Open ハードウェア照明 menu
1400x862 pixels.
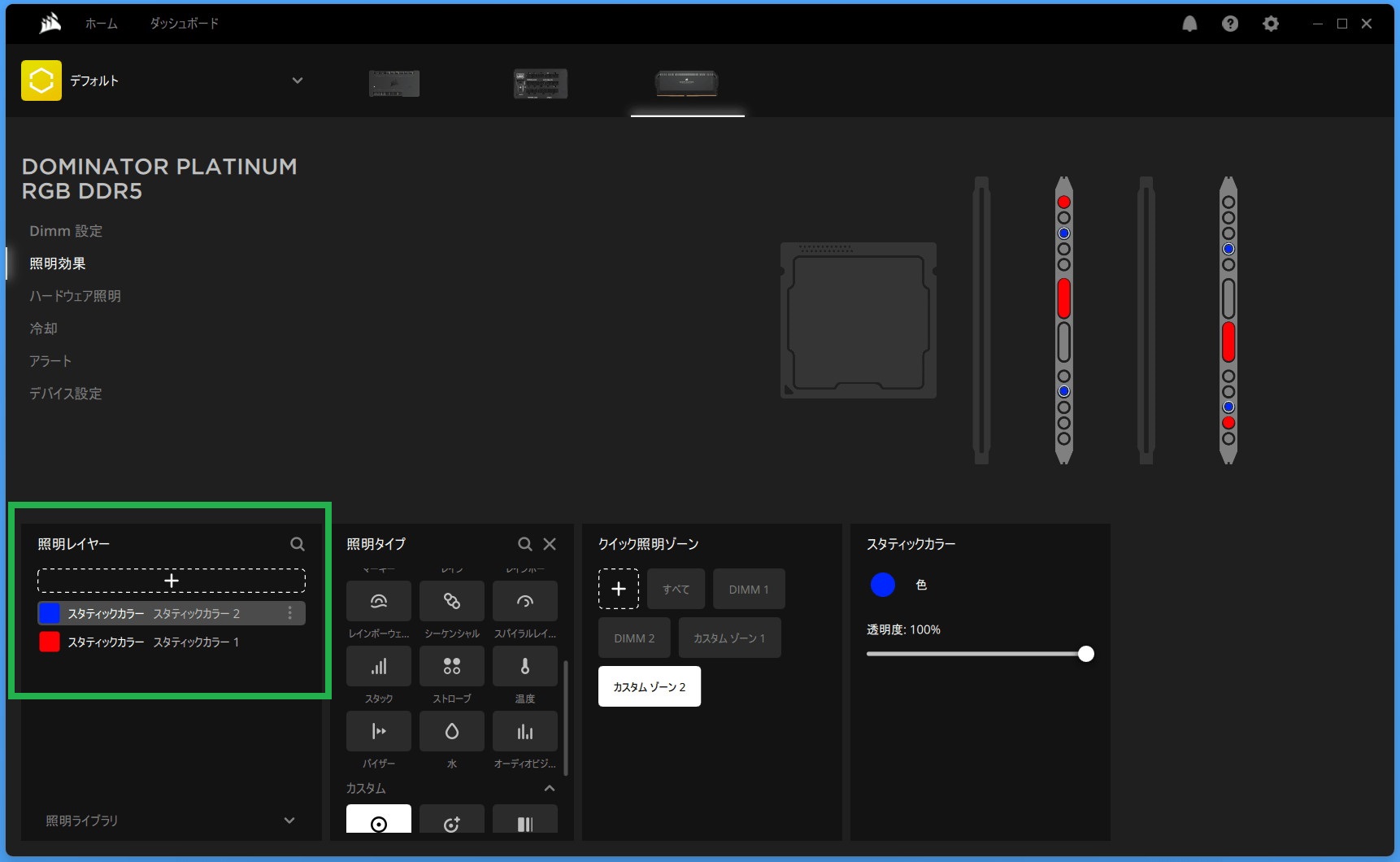75,296
